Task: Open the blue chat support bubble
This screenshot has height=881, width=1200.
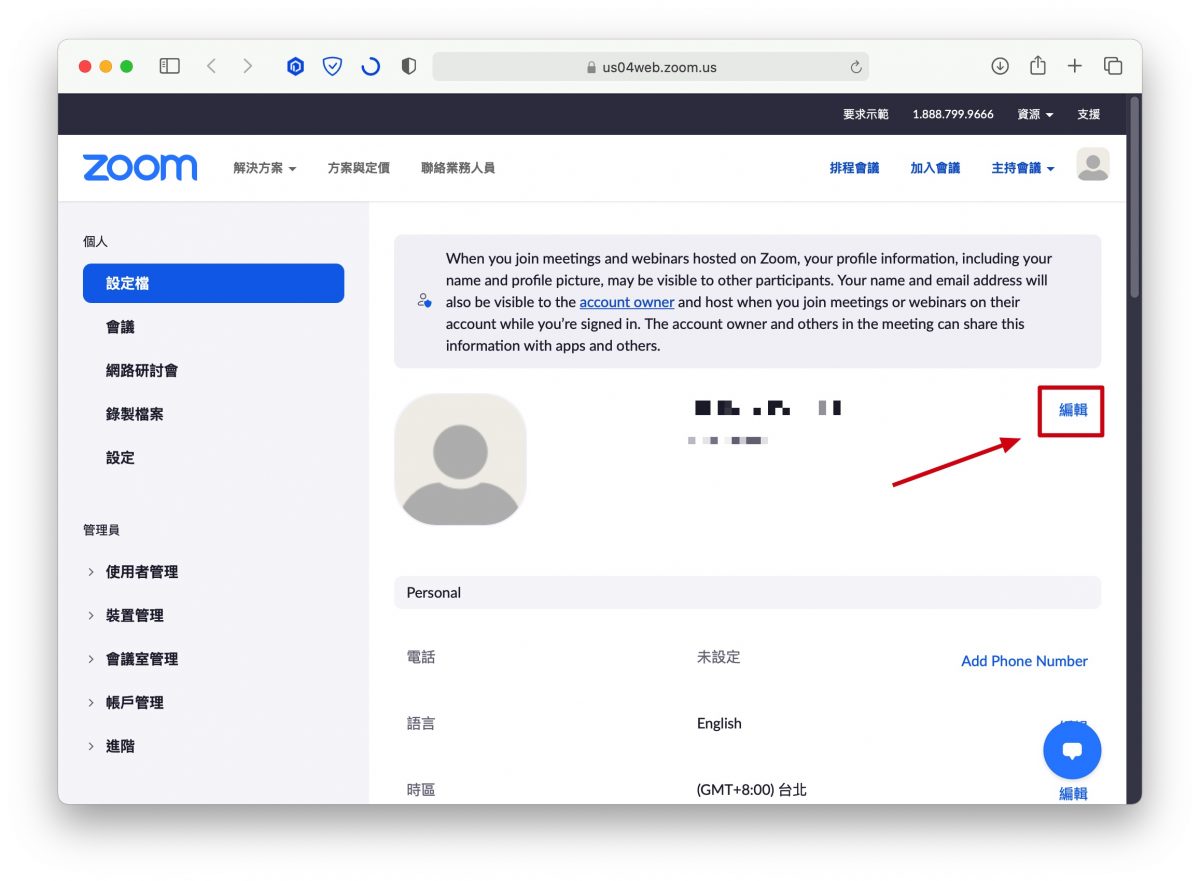Action: [1072, 750]
